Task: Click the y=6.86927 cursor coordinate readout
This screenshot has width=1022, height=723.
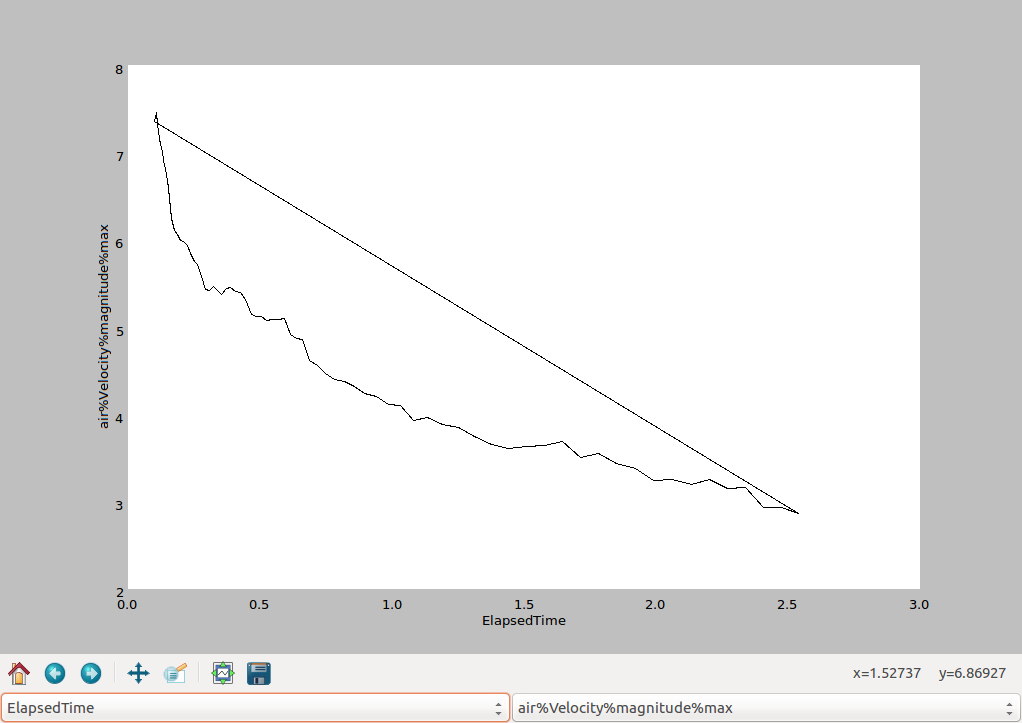Action: (972, 673)
